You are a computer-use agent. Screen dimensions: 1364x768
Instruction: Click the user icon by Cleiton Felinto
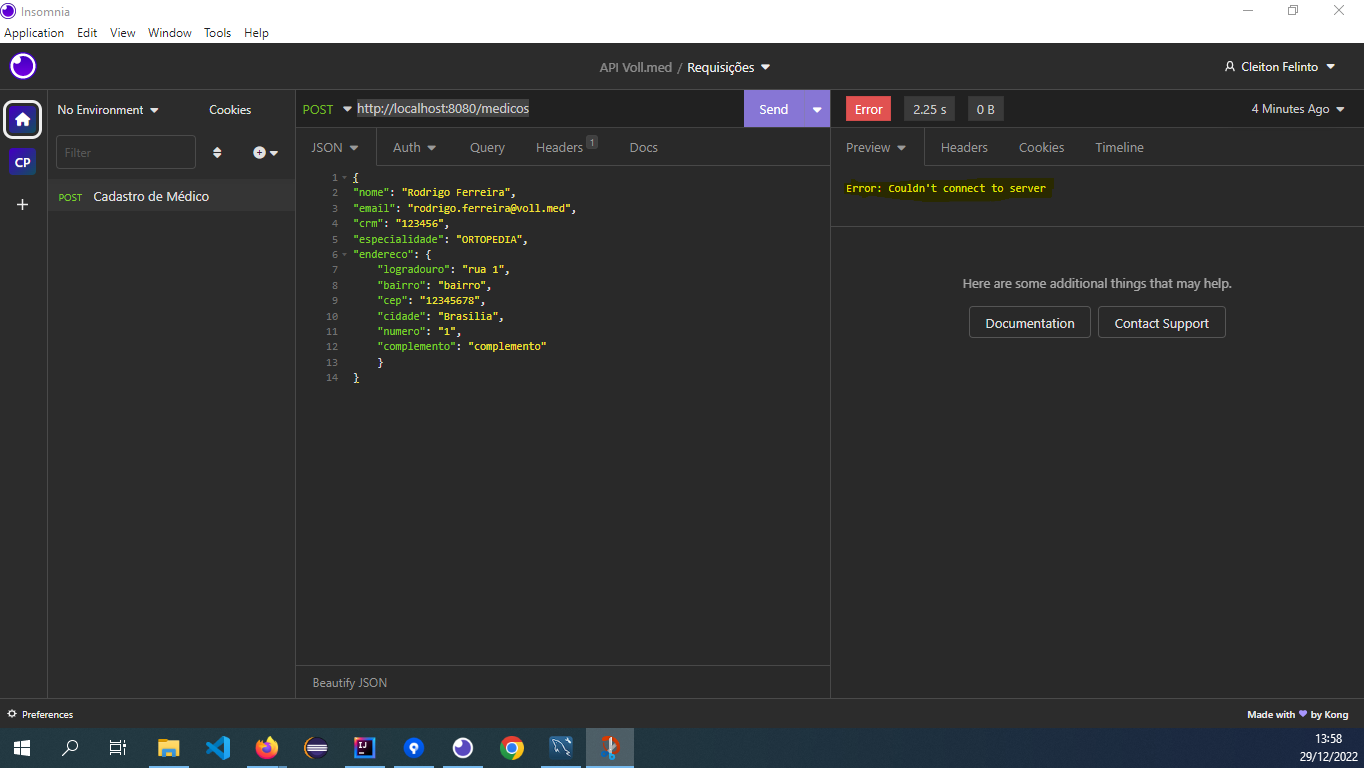(1230, 67)
